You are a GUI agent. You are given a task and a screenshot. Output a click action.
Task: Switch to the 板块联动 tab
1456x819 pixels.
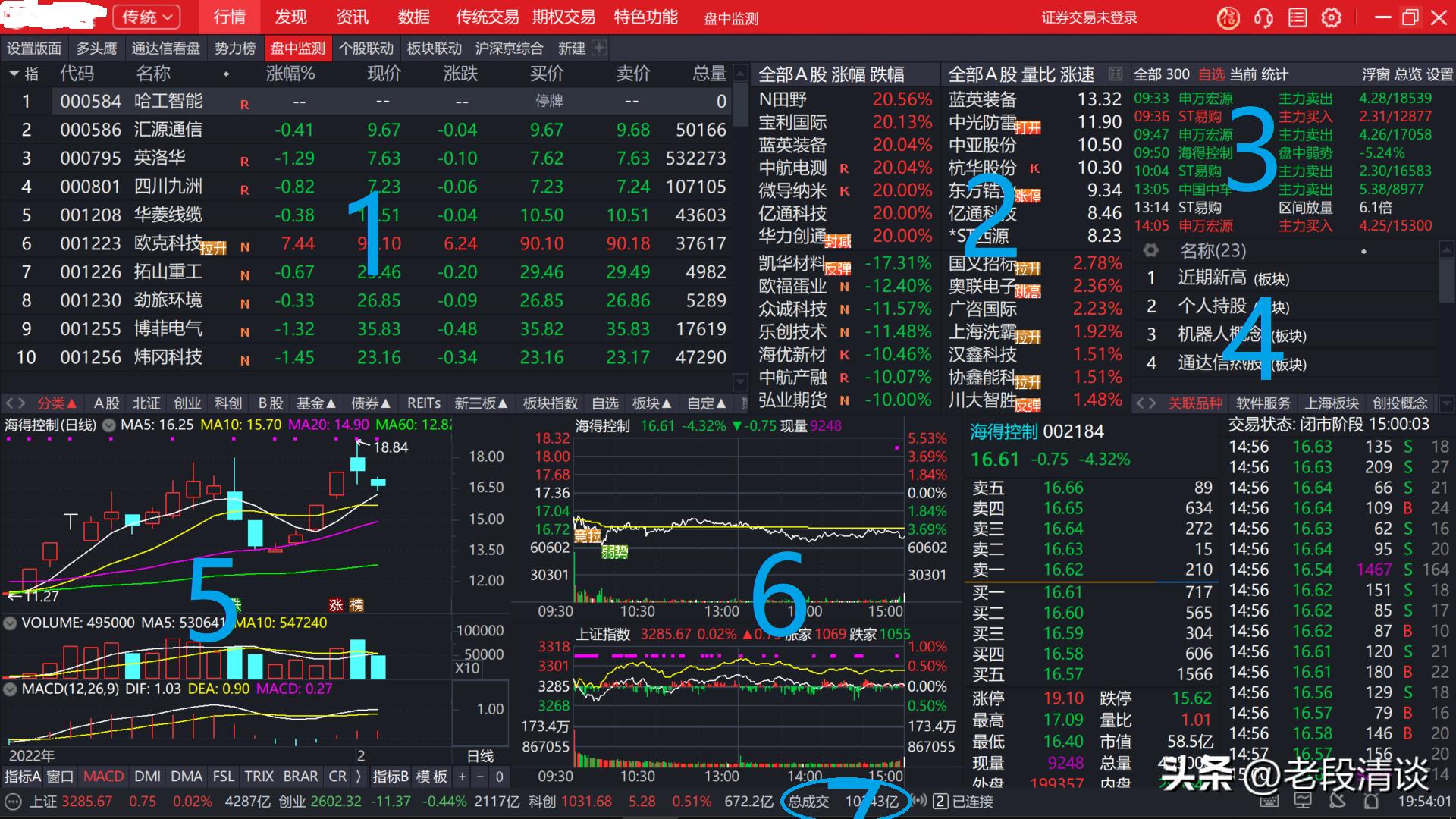pos(433,48)
